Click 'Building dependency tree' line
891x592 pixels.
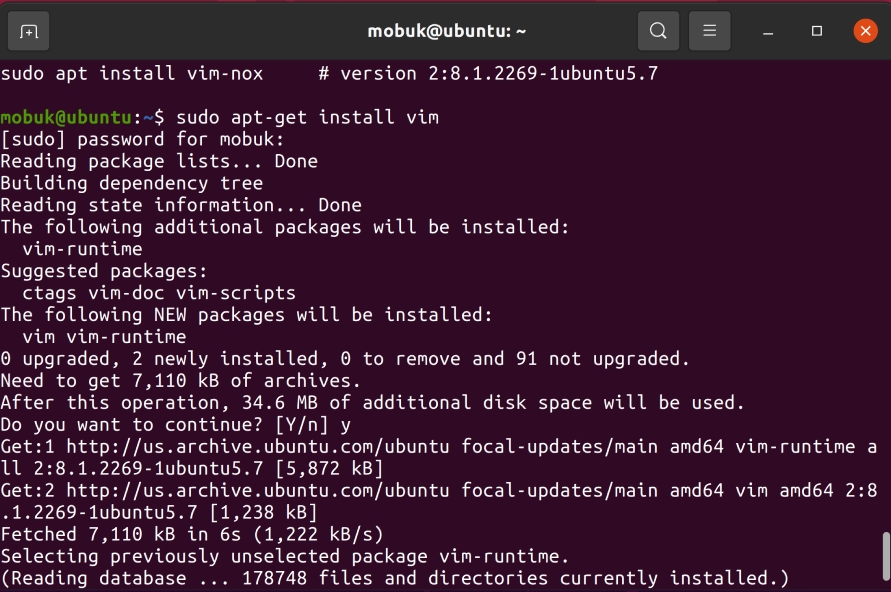click(132, 184)
